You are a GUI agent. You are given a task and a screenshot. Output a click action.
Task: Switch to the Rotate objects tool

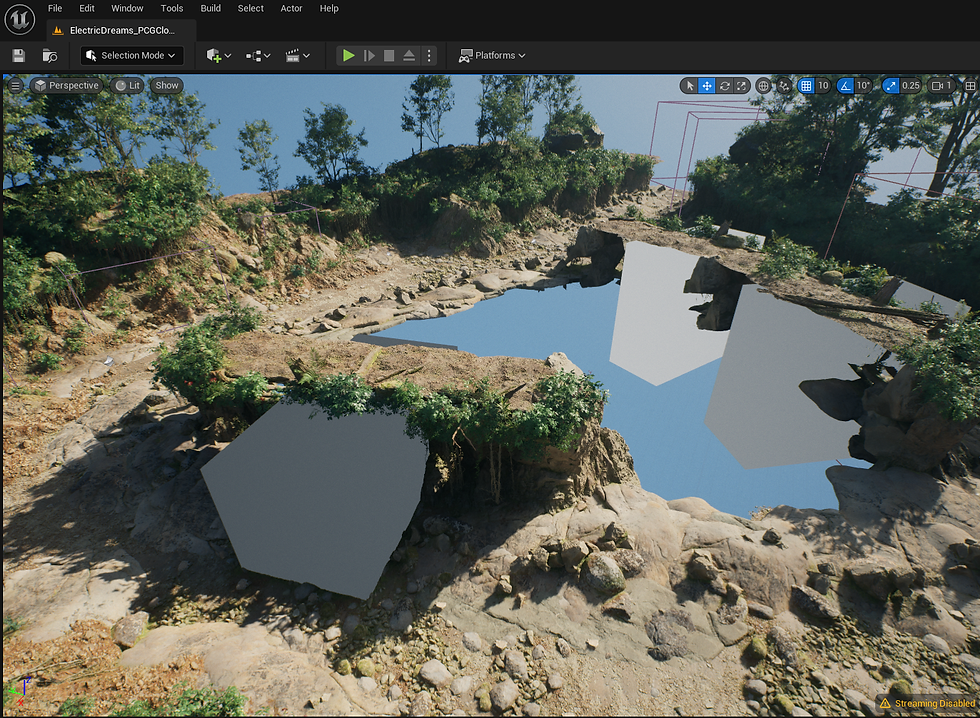click(x=724, y=86)
